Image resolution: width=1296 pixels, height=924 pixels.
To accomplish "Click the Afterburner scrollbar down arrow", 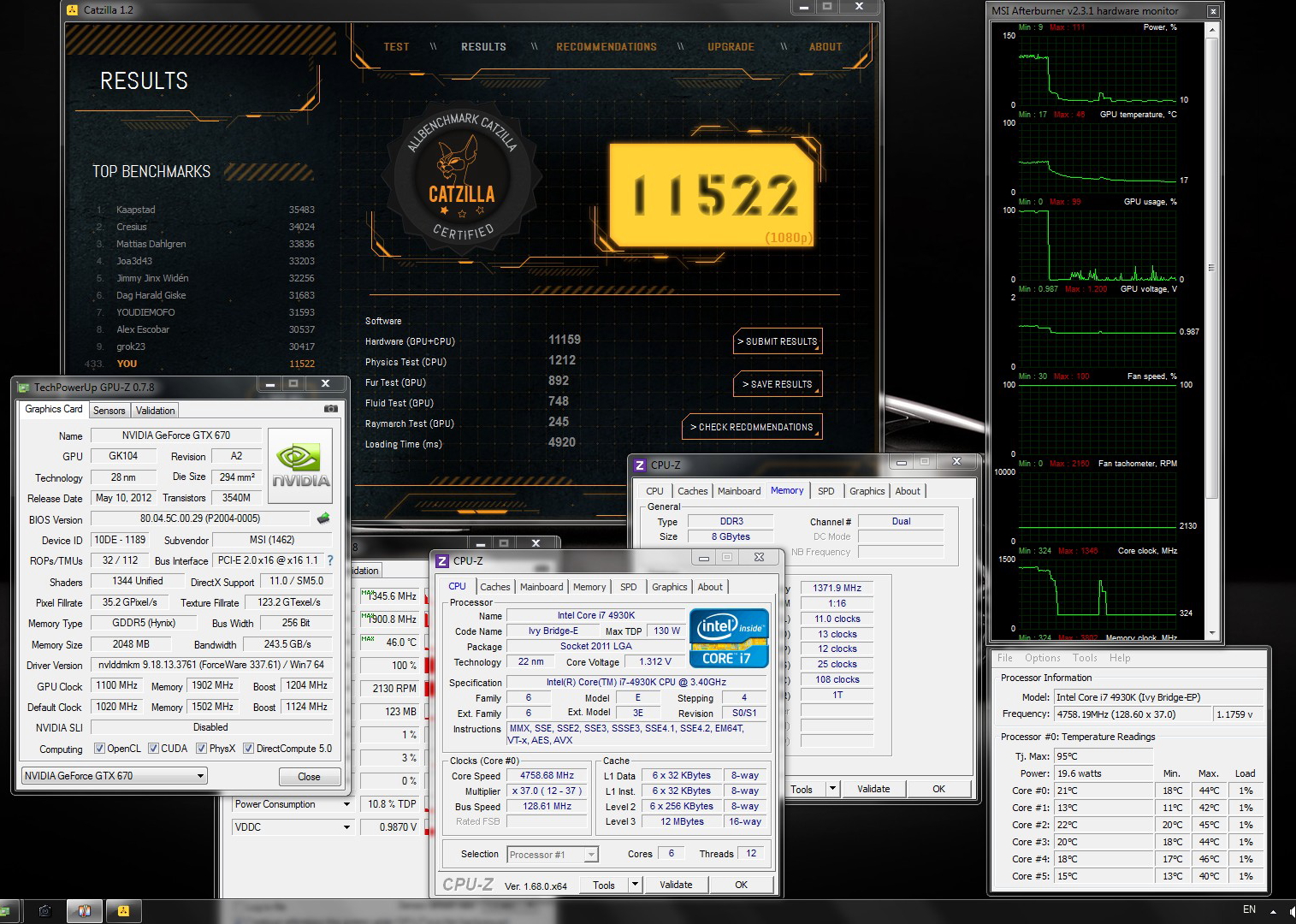I will point(1211,633).
